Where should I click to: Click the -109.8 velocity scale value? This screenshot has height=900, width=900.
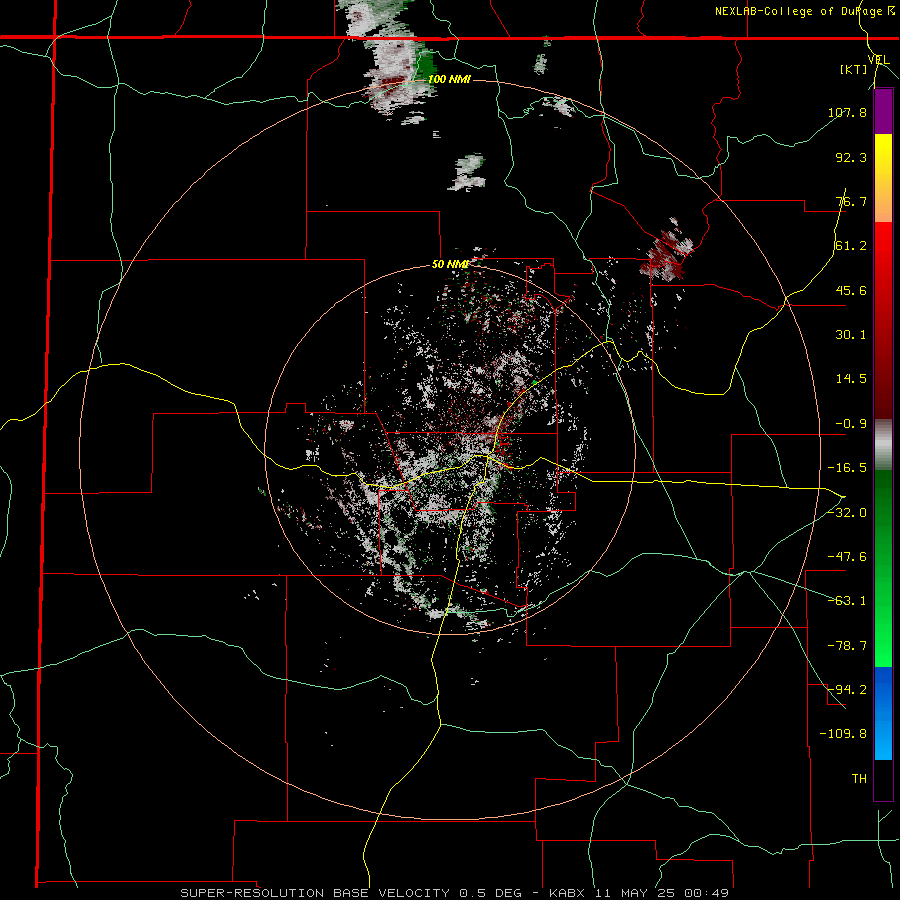pyautogui.click(x=843, y=734)
